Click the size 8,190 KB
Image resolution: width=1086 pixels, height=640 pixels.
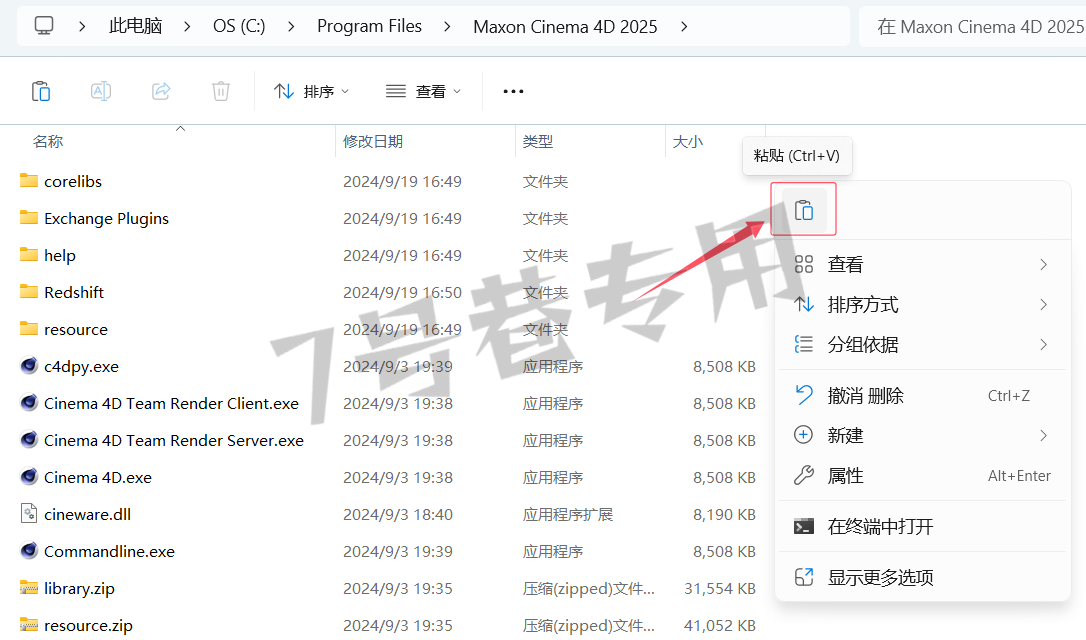724,514
